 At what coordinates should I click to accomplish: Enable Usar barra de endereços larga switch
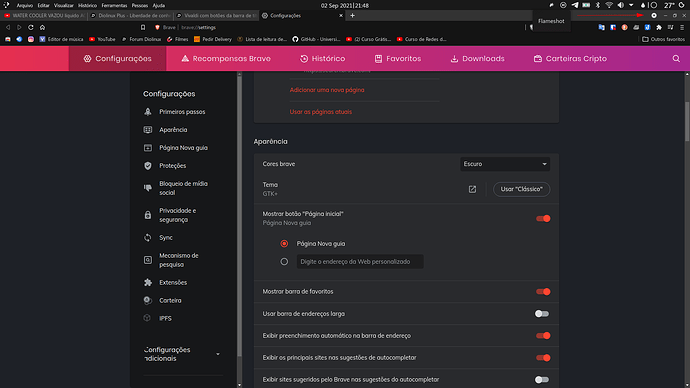pyautogui.click(x=542, y=314)
